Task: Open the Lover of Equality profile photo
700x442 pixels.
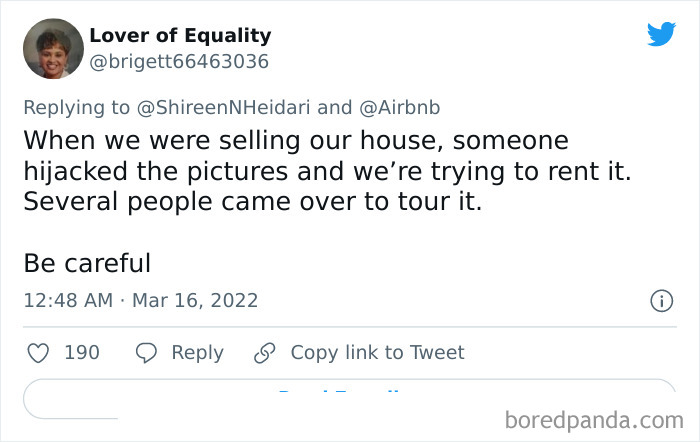Action: click(x=52, y=48)
